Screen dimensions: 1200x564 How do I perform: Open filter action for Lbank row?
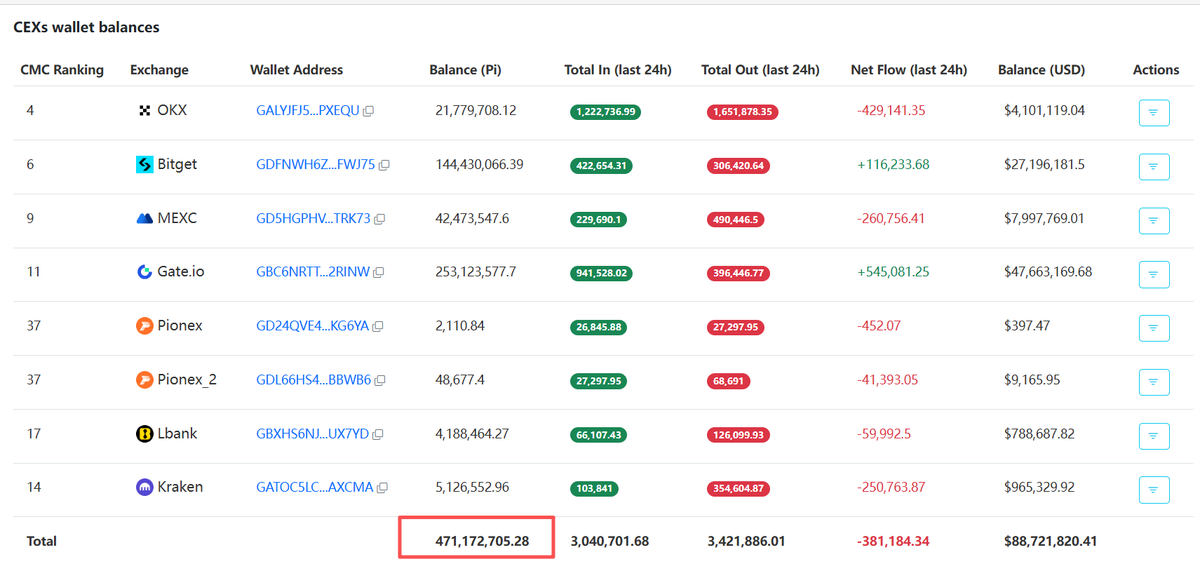1154,435
